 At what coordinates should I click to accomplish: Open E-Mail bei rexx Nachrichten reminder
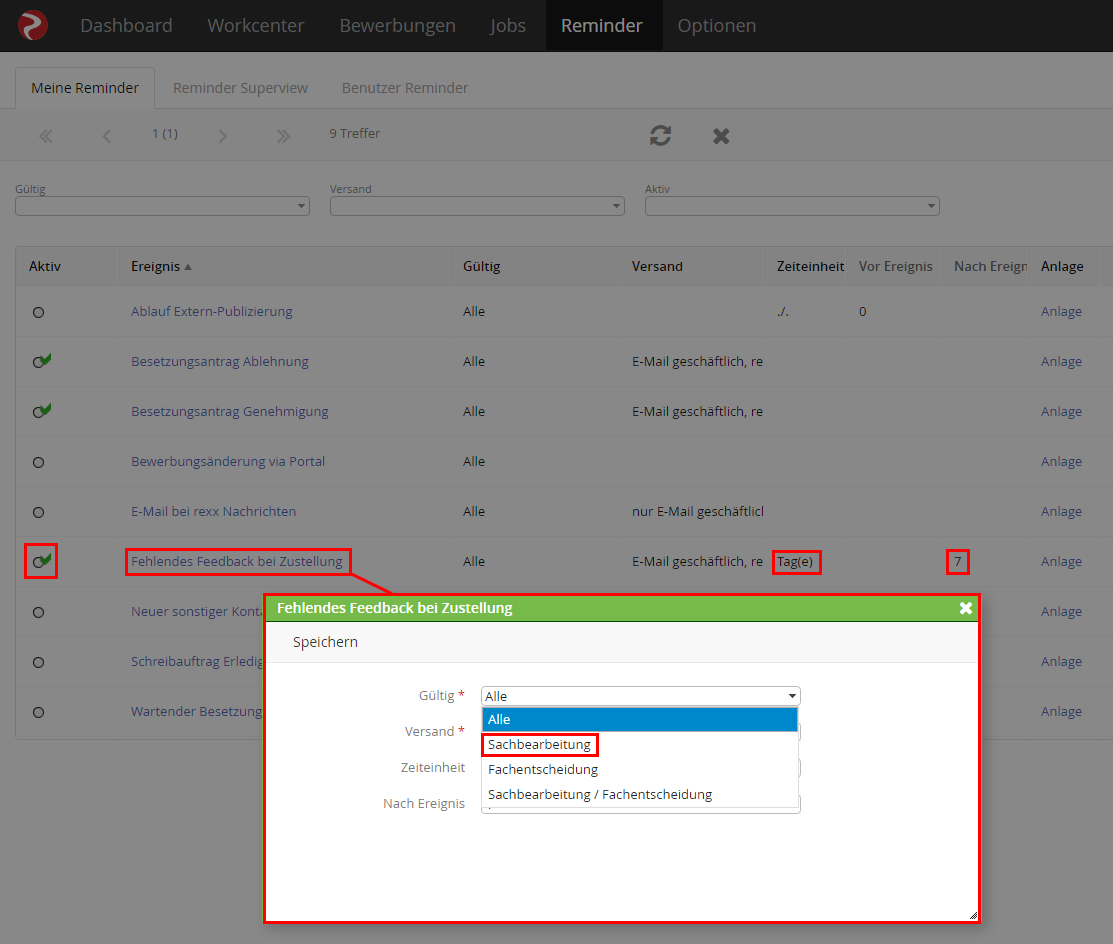[213, 512]
